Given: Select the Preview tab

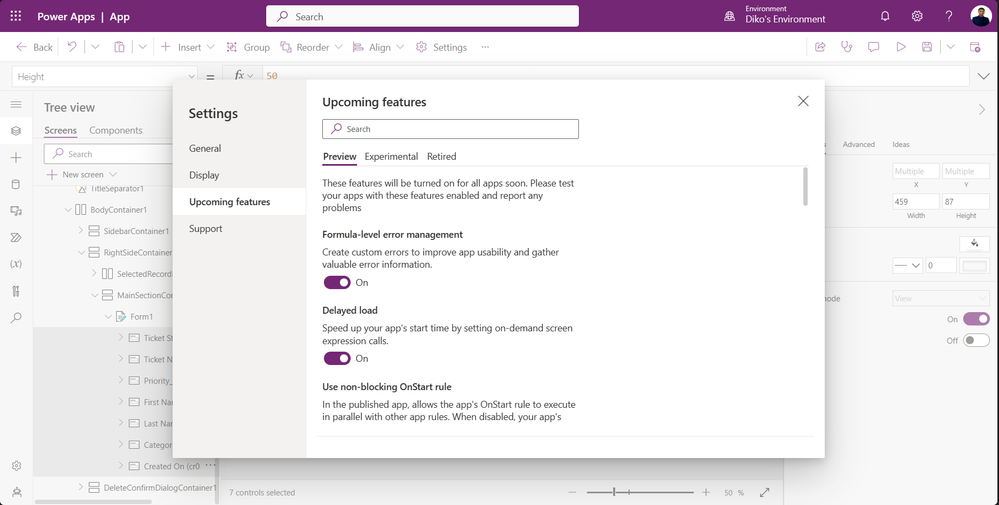Looking at the screenshot, I should pos(340,157).
